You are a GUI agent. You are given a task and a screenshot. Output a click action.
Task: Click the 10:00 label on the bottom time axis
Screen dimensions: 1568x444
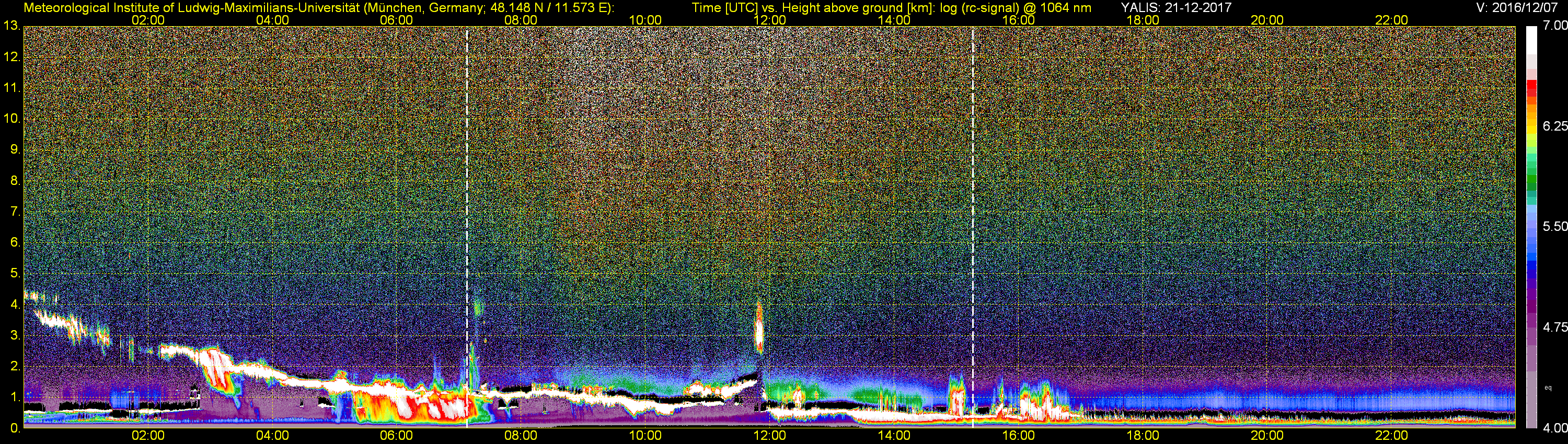click(645, 436)
